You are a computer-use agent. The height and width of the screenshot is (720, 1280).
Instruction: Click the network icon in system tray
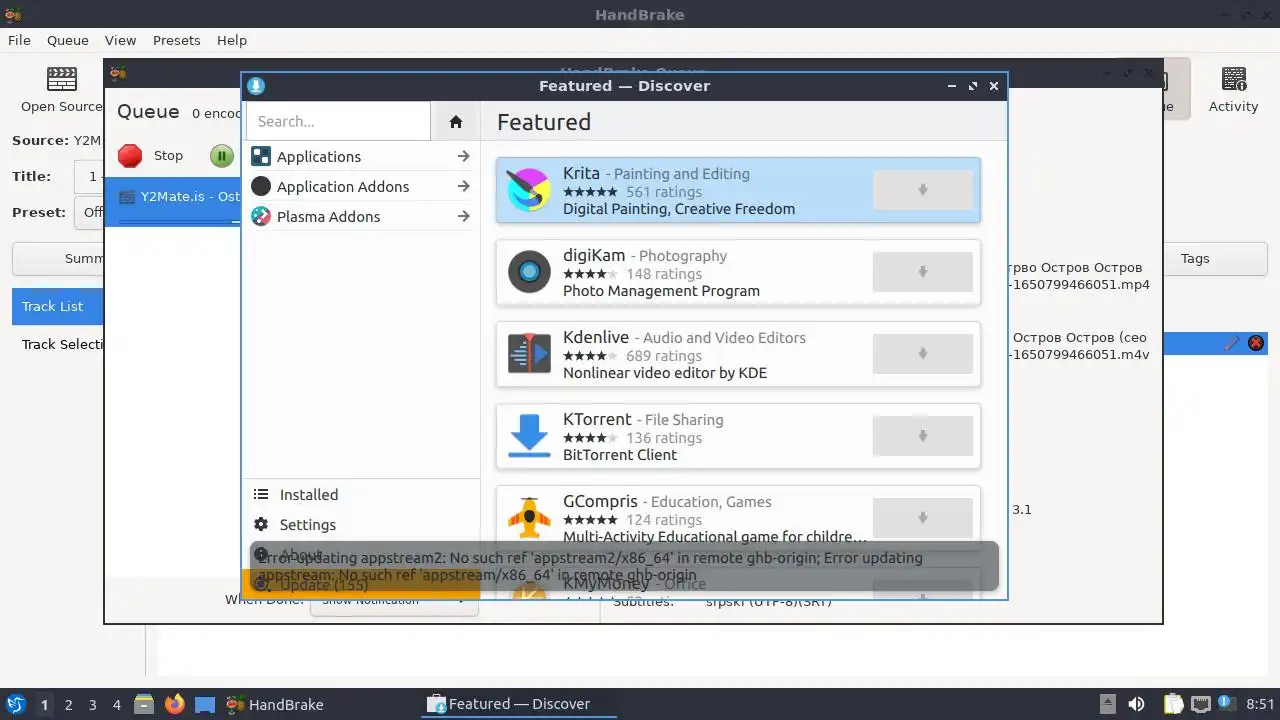click(x=1201, y=704)
